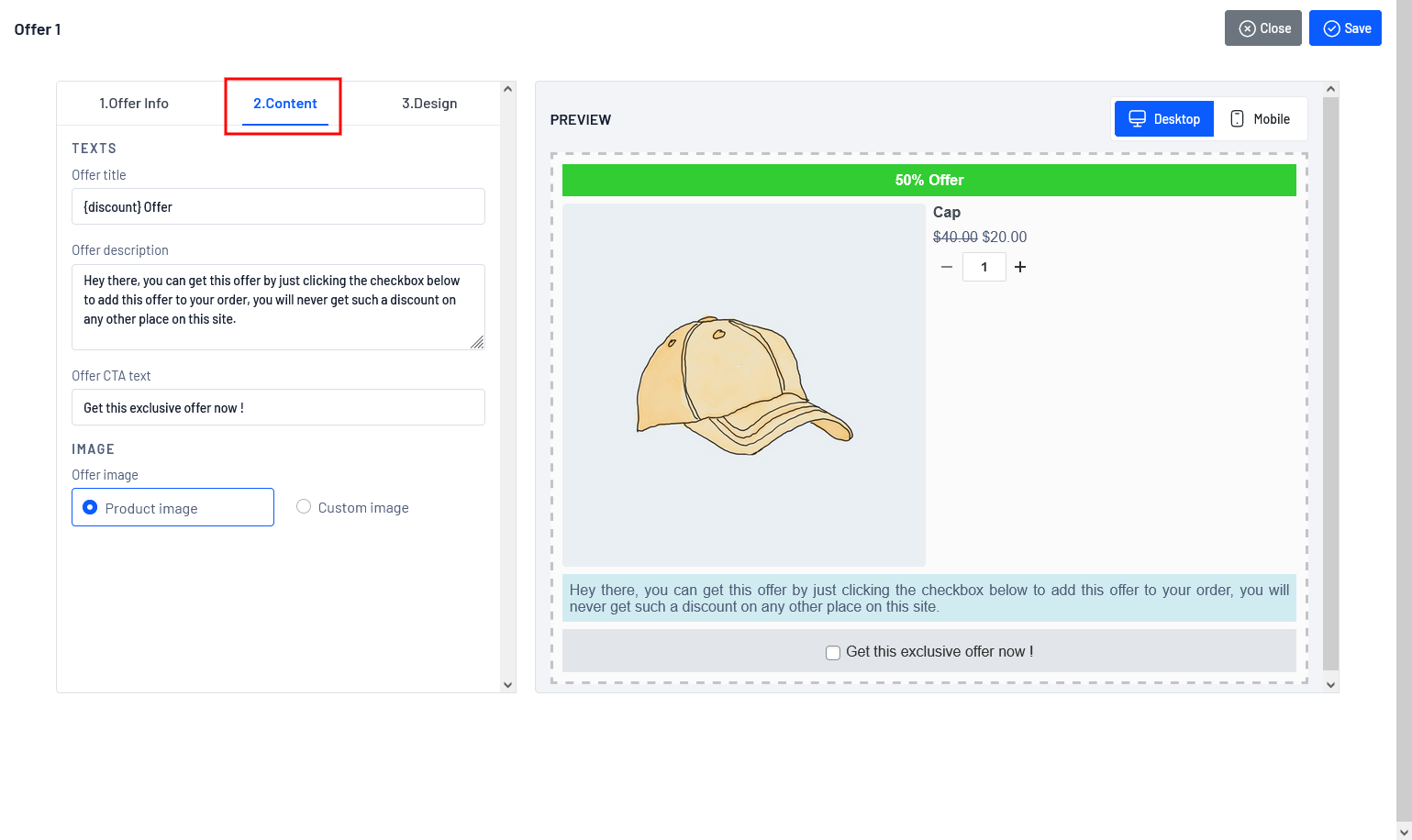
Task: Open the 1.Offer Info tab
Action: pyautogui.click(x=134, y=104)
